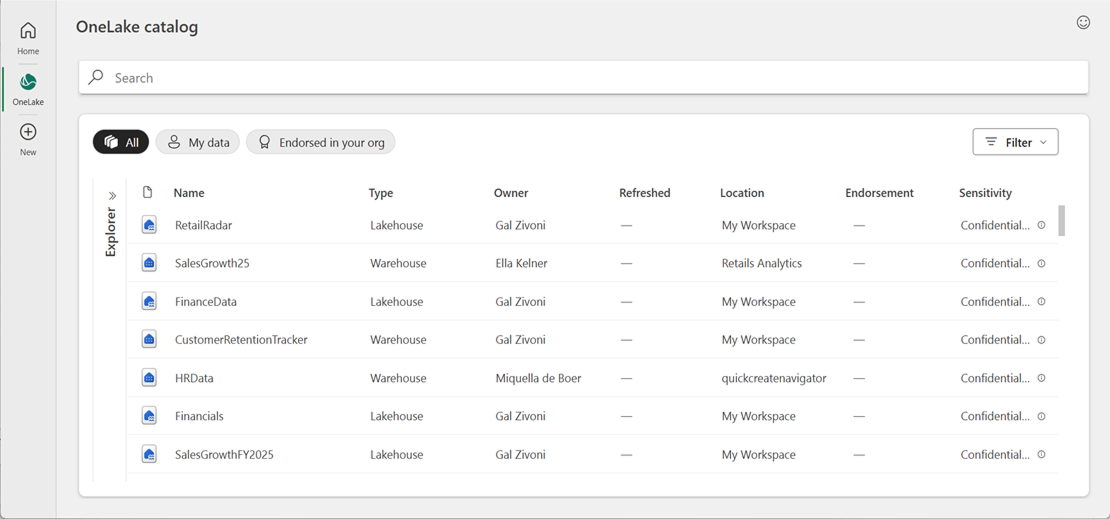Open the feedback smiley face icon
Screen dimensions: 1110x519
click(1083, 22)
